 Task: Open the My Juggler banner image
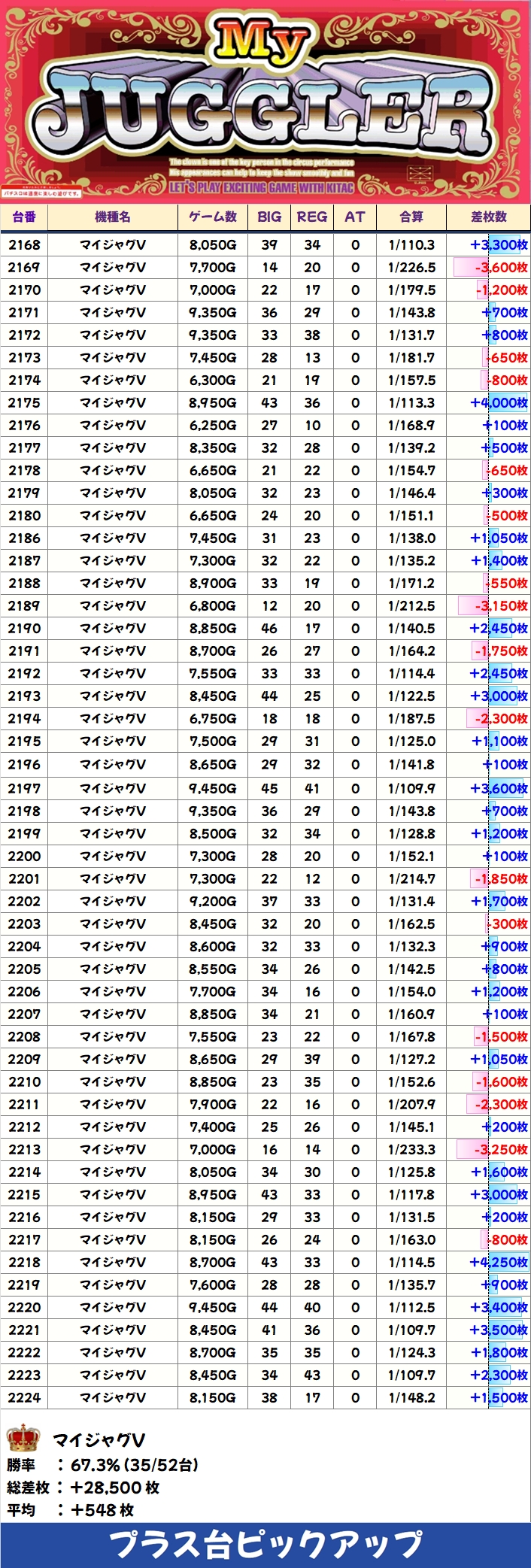tap(265, 102)
